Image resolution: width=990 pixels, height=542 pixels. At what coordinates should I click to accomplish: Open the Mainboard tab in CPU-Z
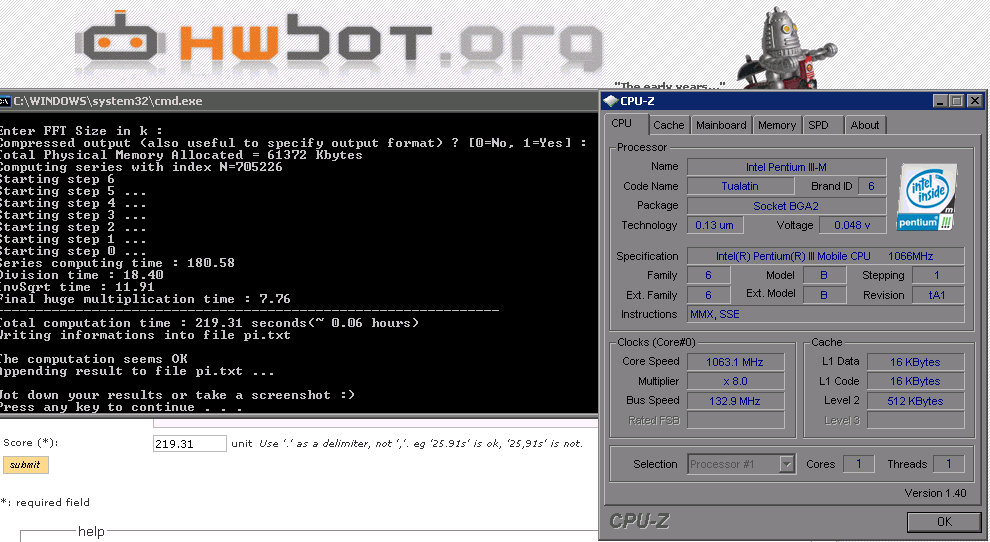click(x=721, y=125)
